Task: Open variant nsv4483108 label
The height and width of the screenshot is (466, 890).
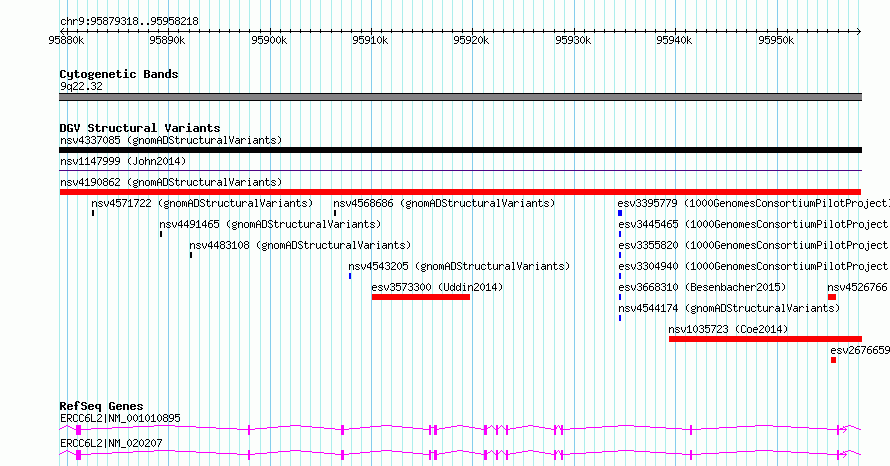Action: (300, 245)
